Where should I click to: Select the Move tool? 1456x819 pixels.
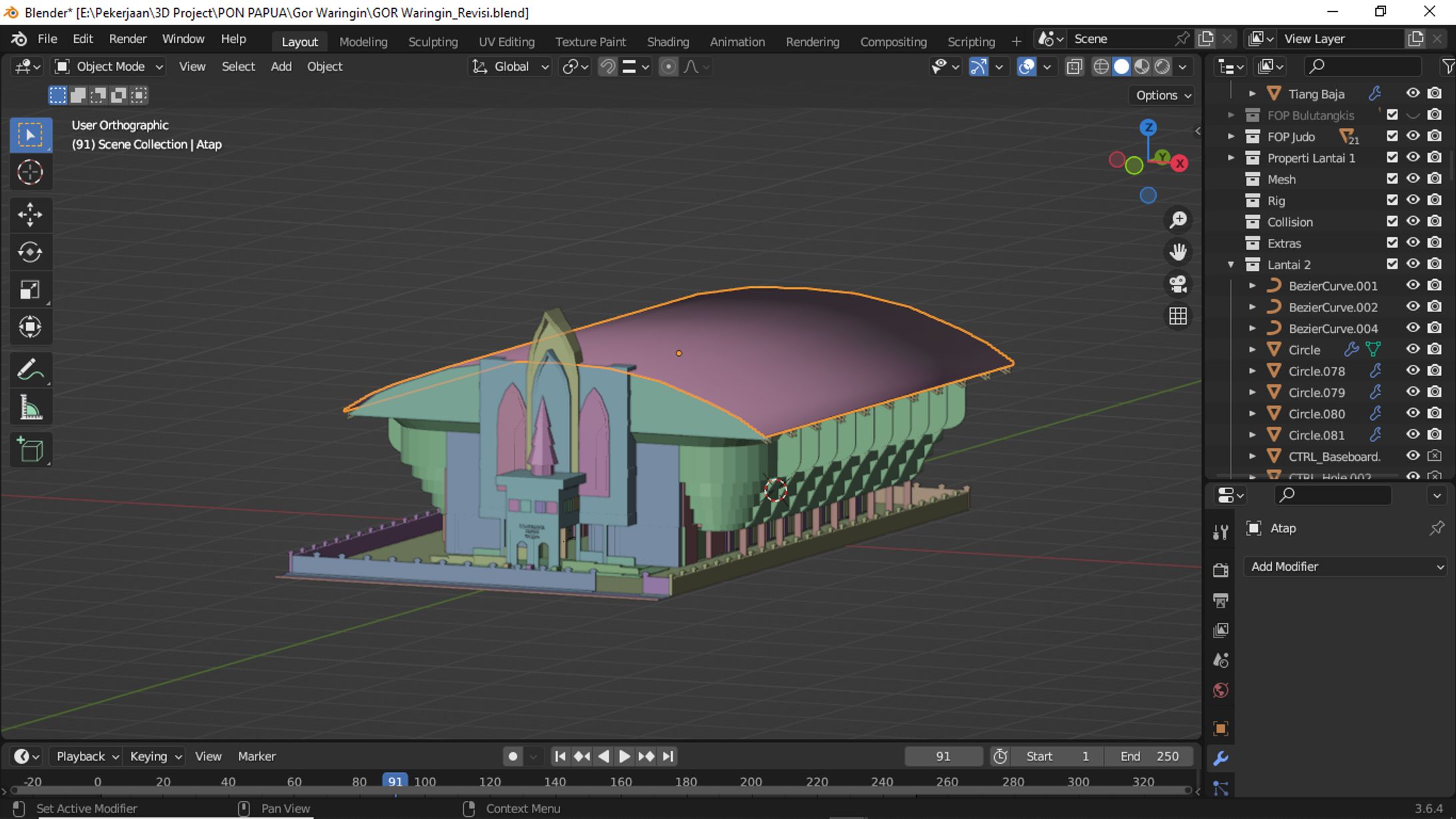point(30,215)
